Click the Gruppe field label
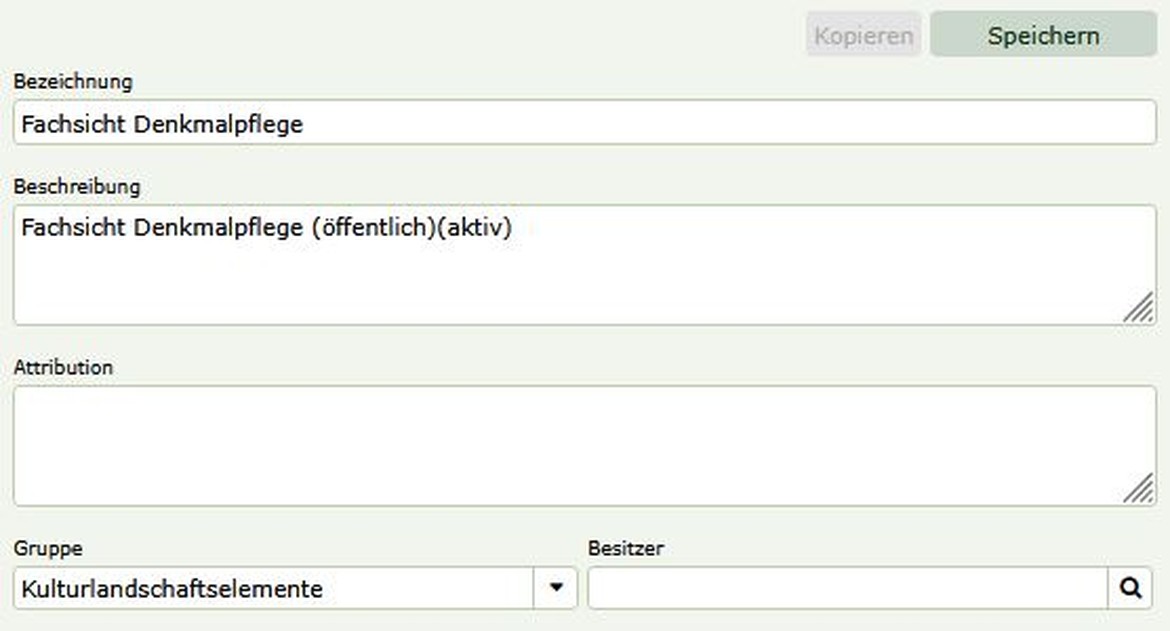 click(48, 548)
